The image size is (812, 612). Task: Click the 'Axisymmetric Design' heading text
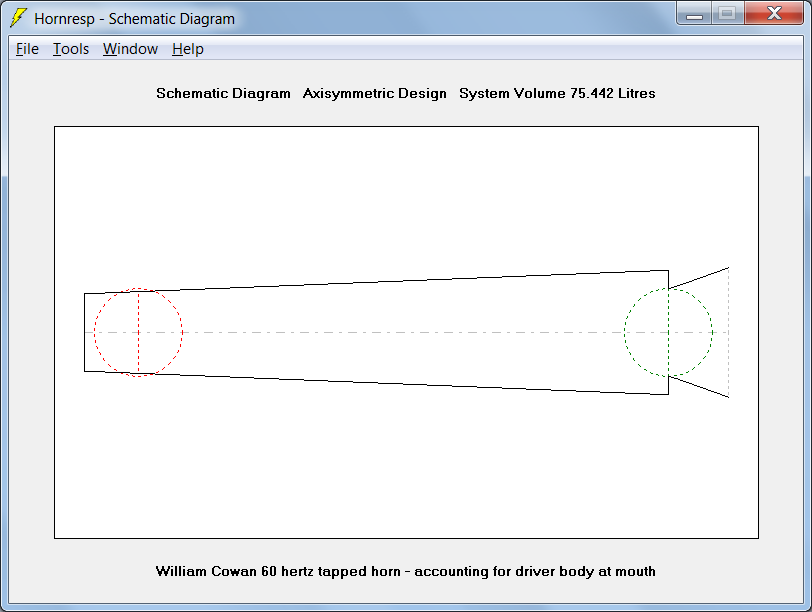tap(374, 93)
